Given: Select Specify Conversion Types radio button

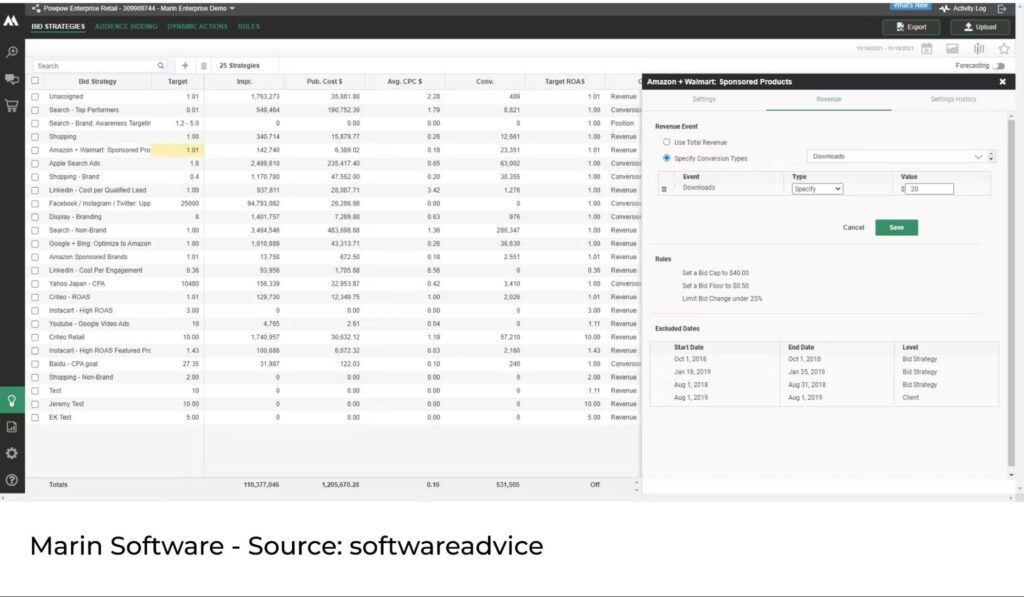Looking at the screenshot, I should point(666,158).
